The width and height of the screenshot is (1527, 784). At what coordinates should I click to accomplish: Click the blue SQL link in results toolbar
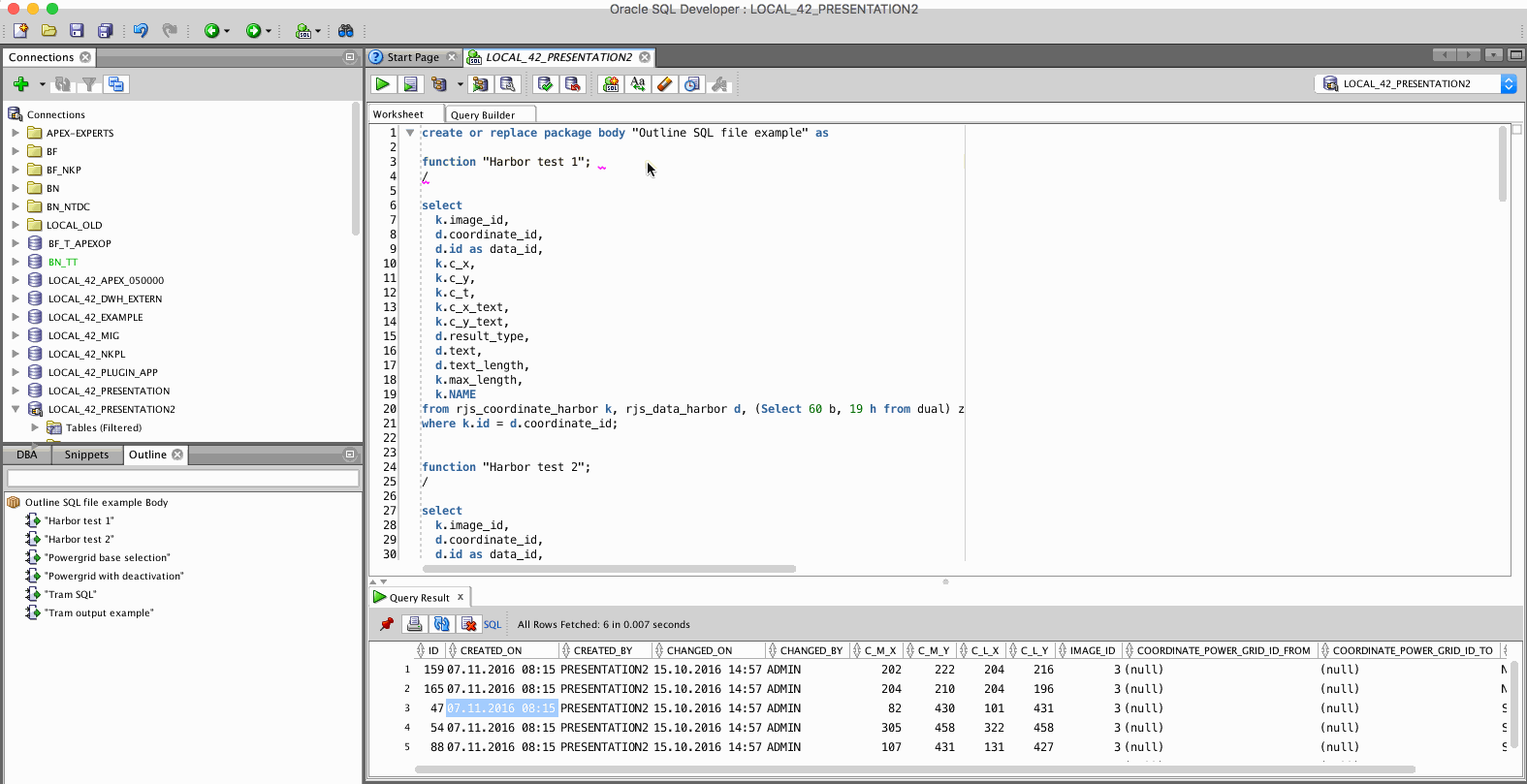[493, 625]
